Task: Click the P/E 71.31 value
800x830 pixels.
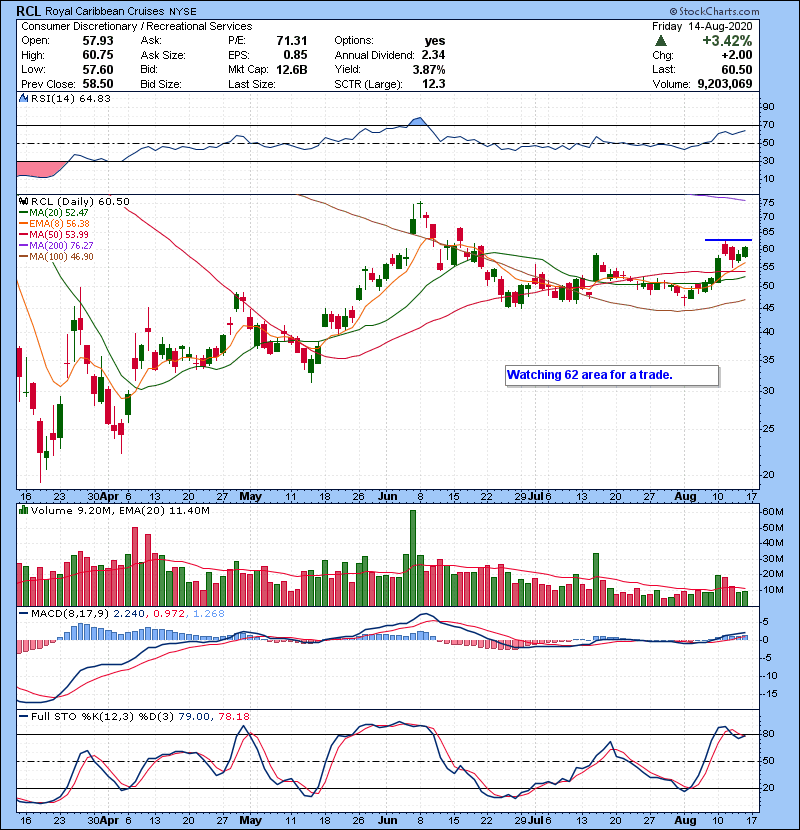Action: [x=292, y=41]
